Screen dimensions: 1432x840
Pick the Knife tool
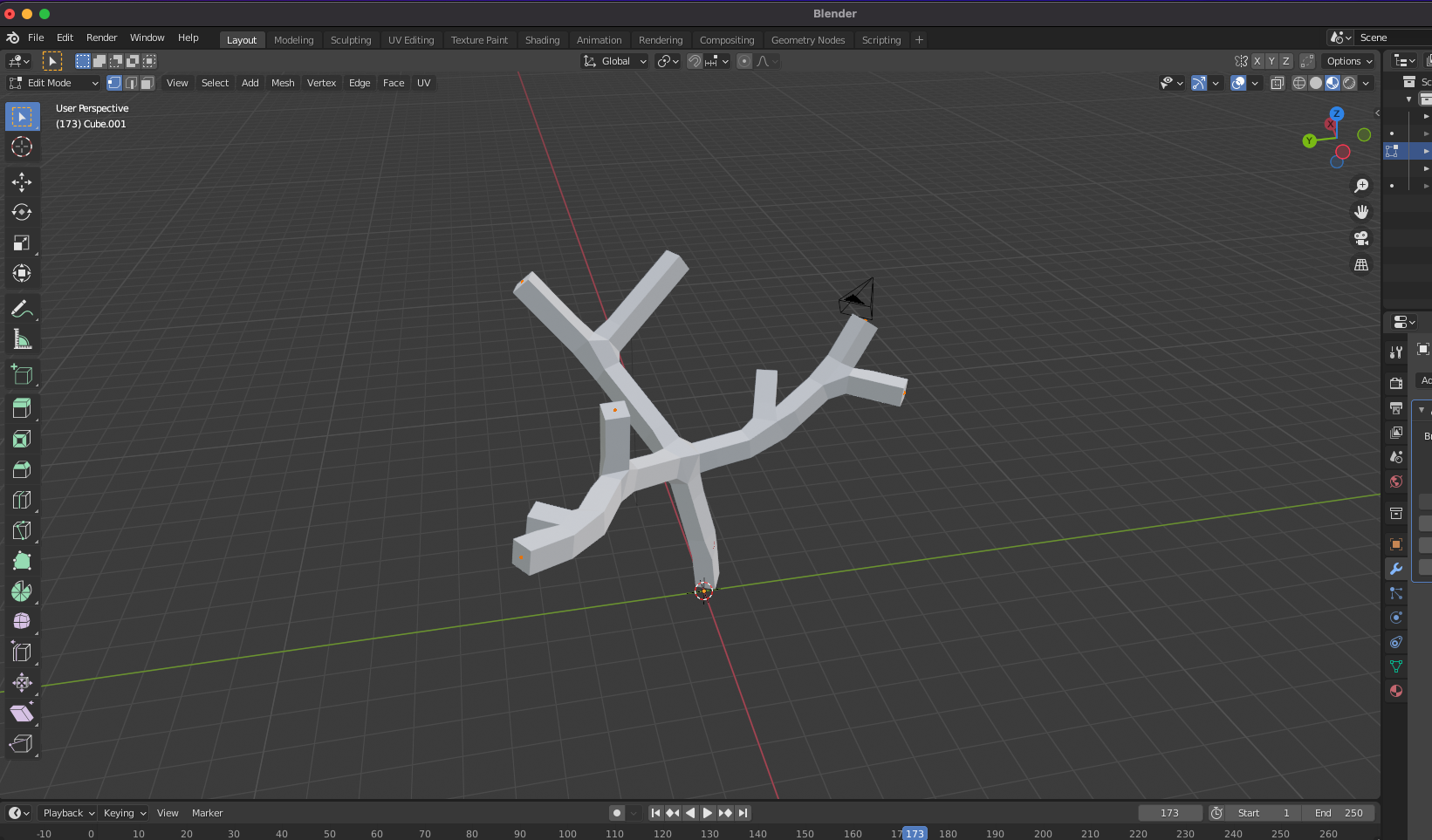pos(22,530)
